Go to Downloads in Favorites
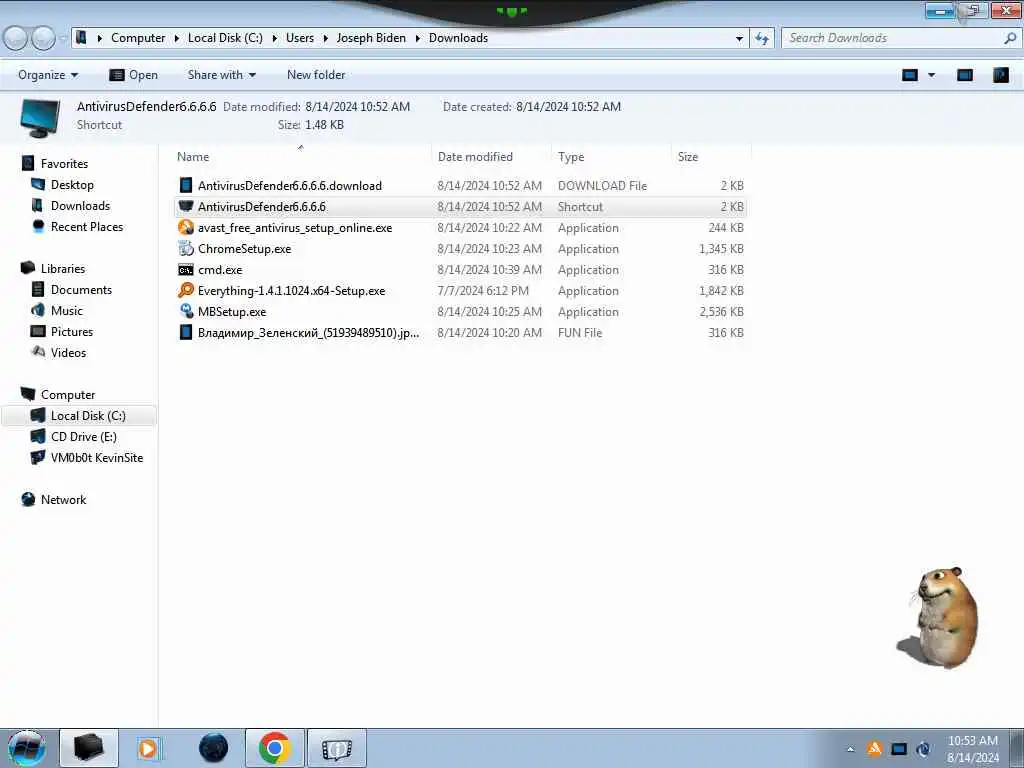Screen dimensions: 1024x768 pyautogui.click(x=80, y=206)
